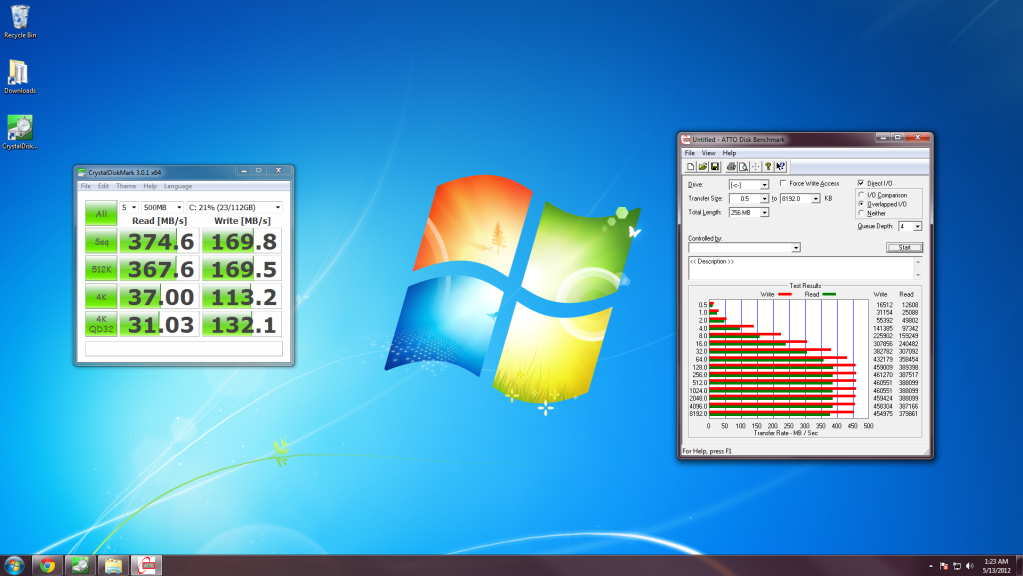Click the move crosshair icon in ATTO toolbar

(x=756, y=167)
